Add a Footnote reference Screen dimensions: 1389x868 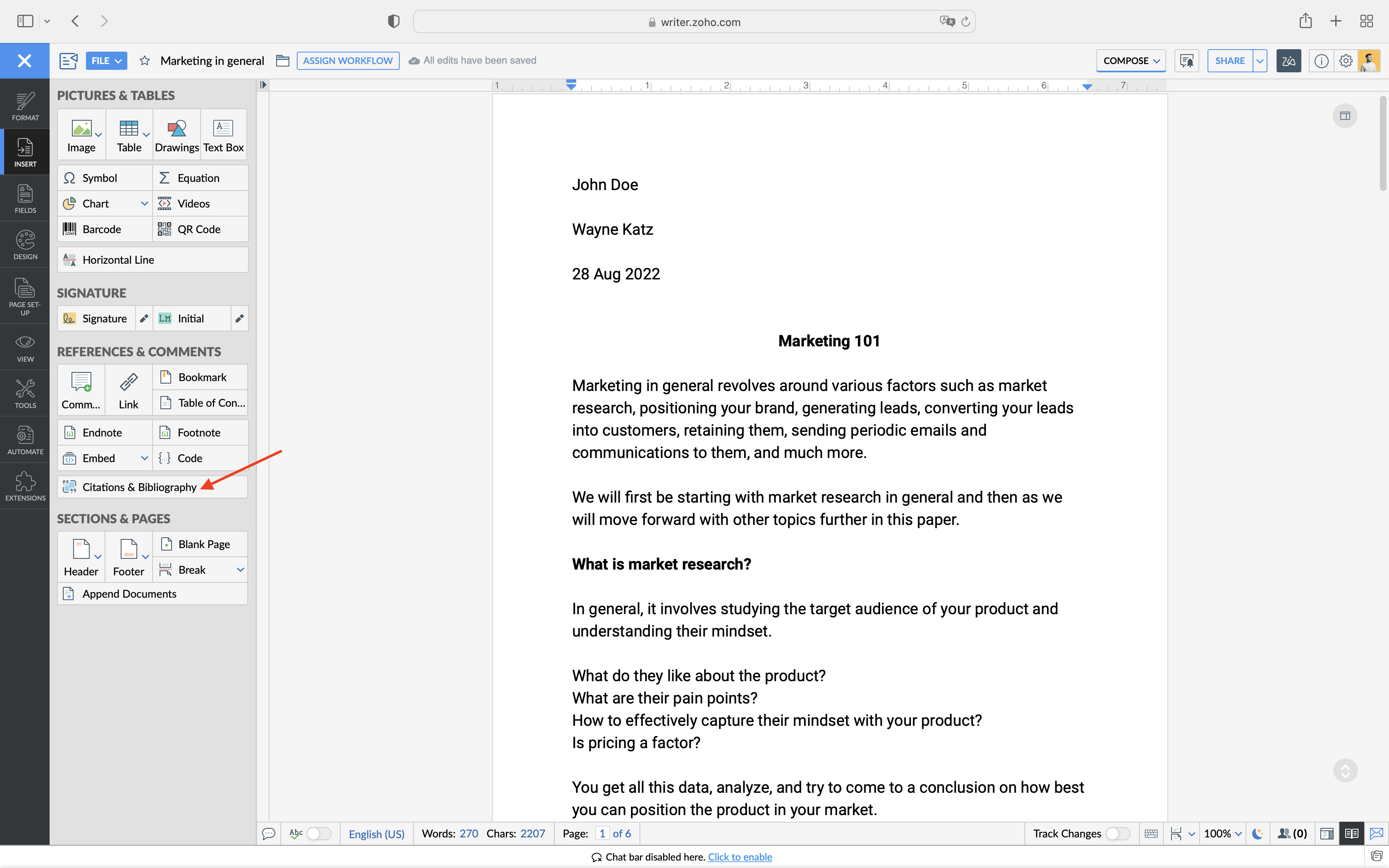pyautogui.click(x=198, y=432)
